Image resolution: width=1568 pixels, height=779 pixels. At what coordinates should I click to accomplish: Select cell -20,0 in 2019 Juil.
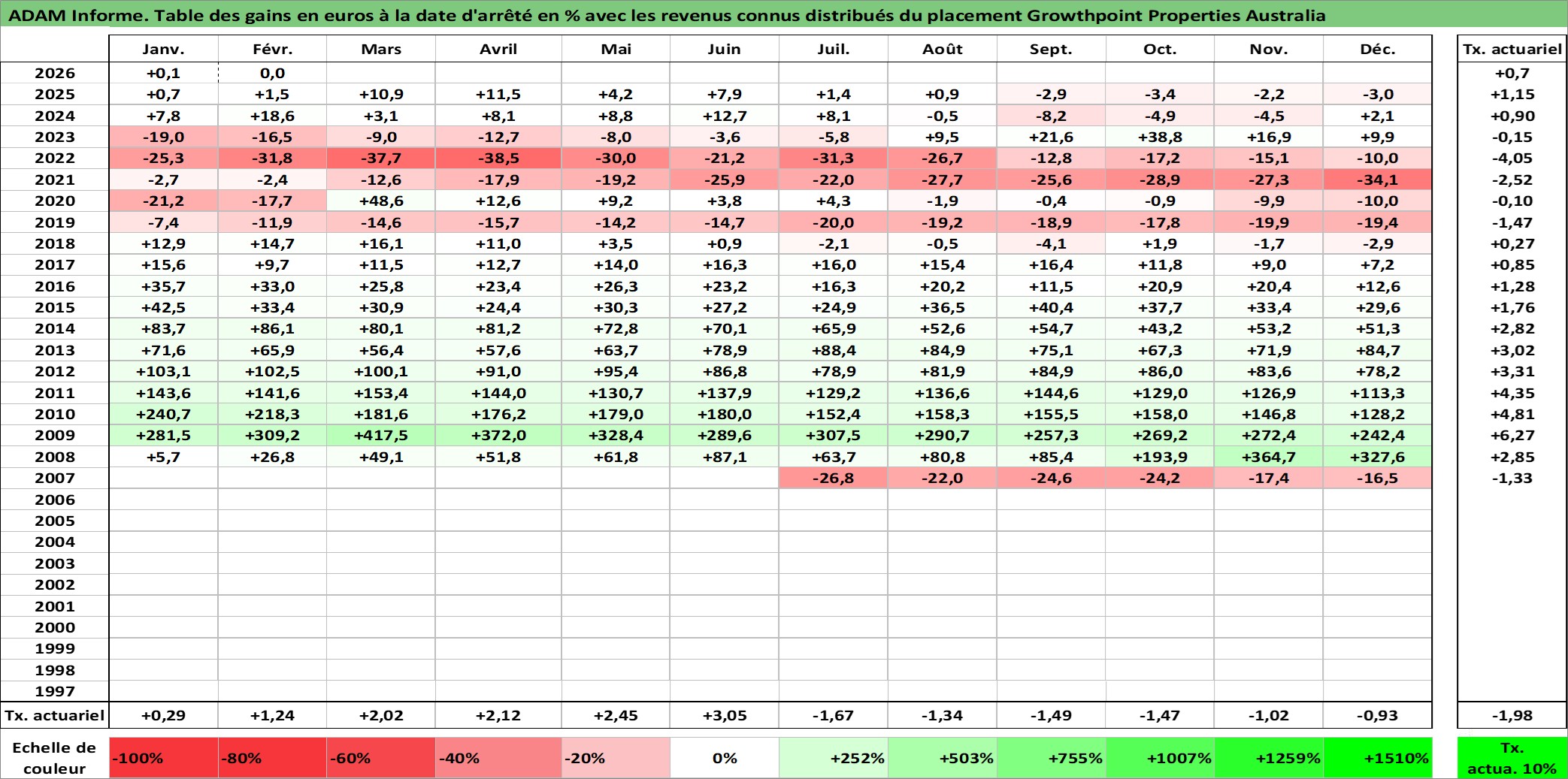834,222
